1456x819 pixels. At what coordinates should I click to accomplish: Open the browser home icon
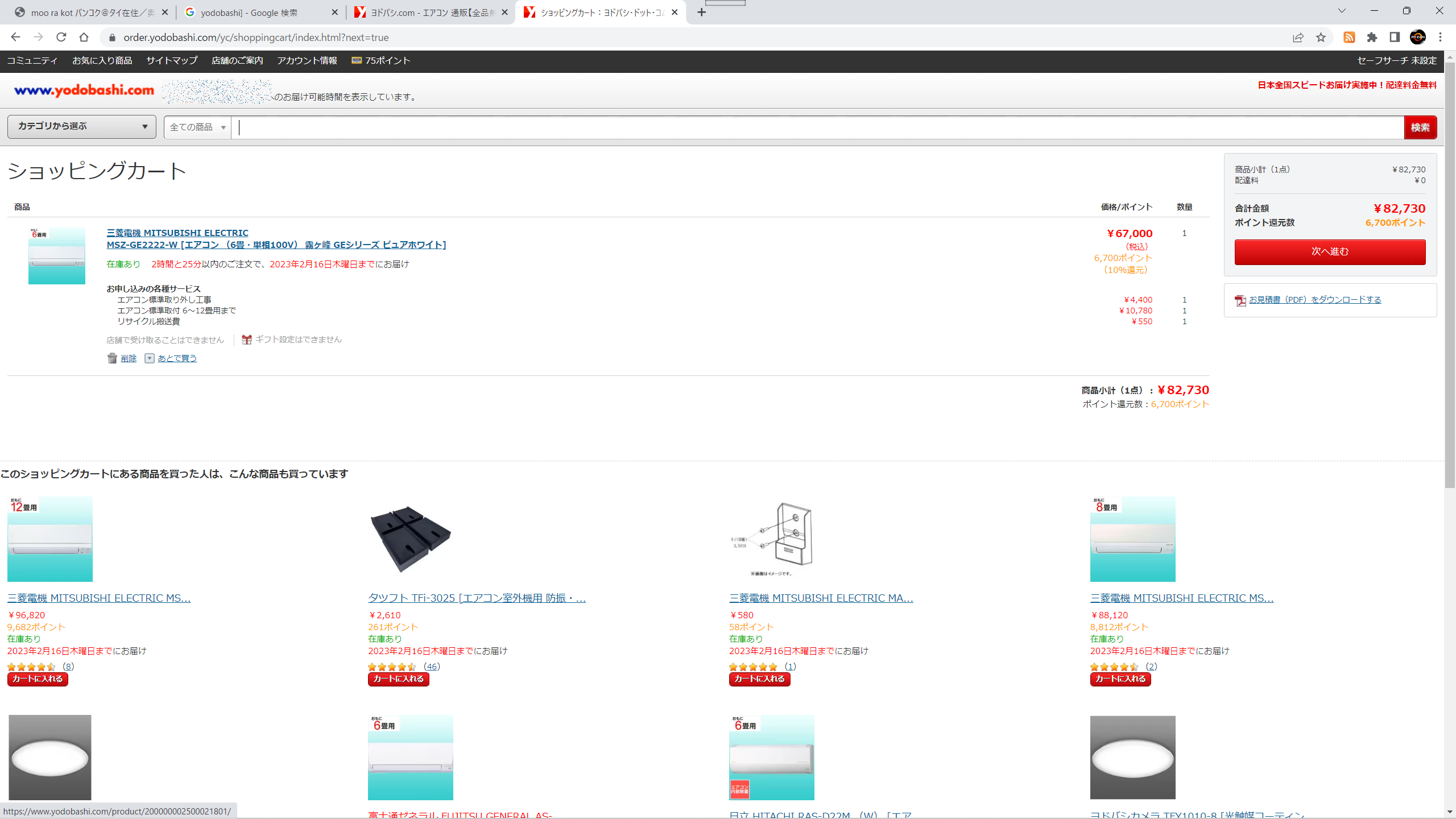84,38
